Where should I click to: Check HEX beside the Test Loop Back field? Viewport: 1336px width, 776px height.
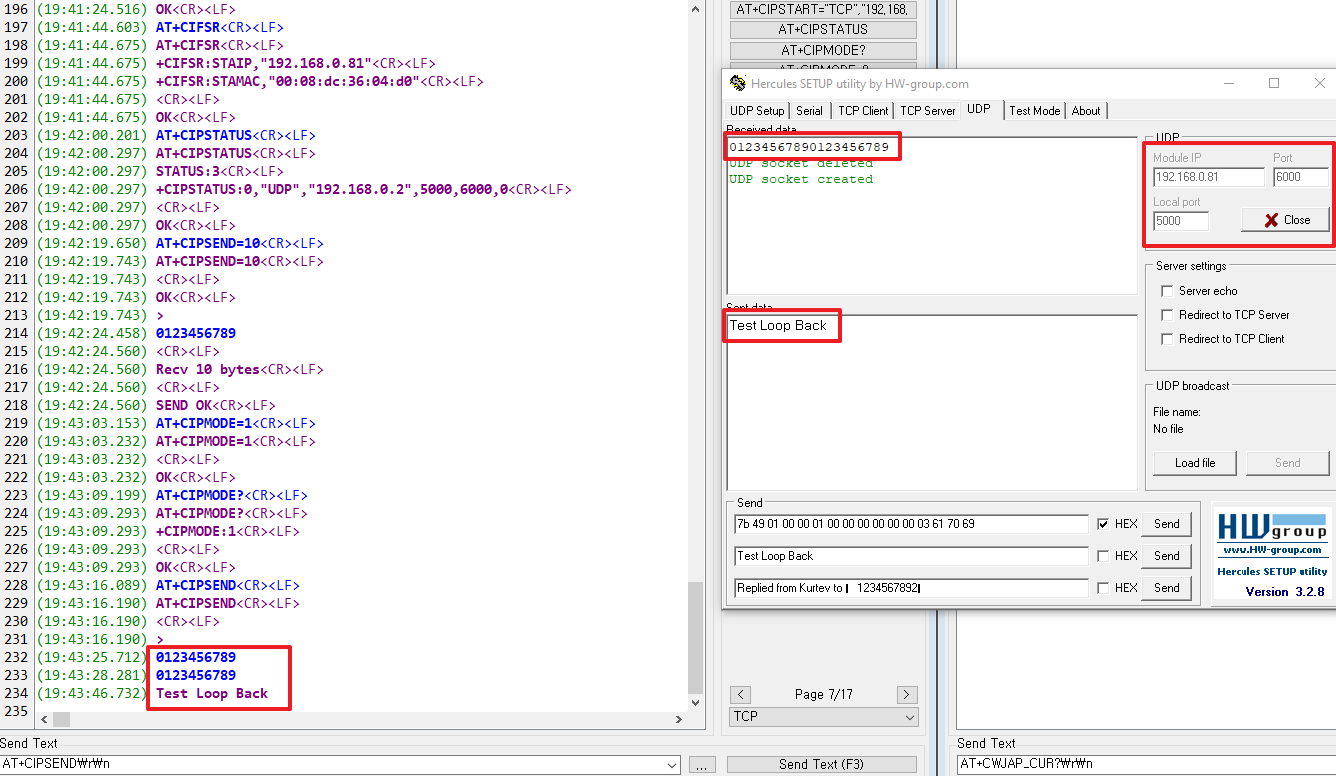click(x=1103, y=556)
